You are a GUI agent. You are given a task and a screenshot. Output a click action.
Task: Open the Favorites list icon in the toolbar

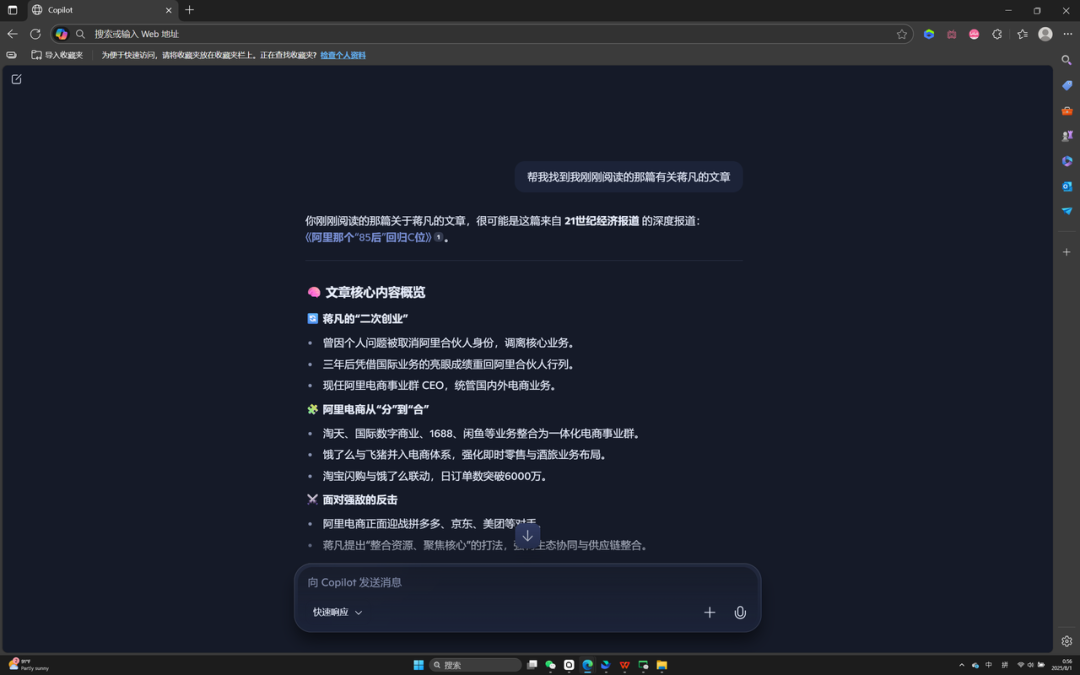click(x=1021, y=33)
